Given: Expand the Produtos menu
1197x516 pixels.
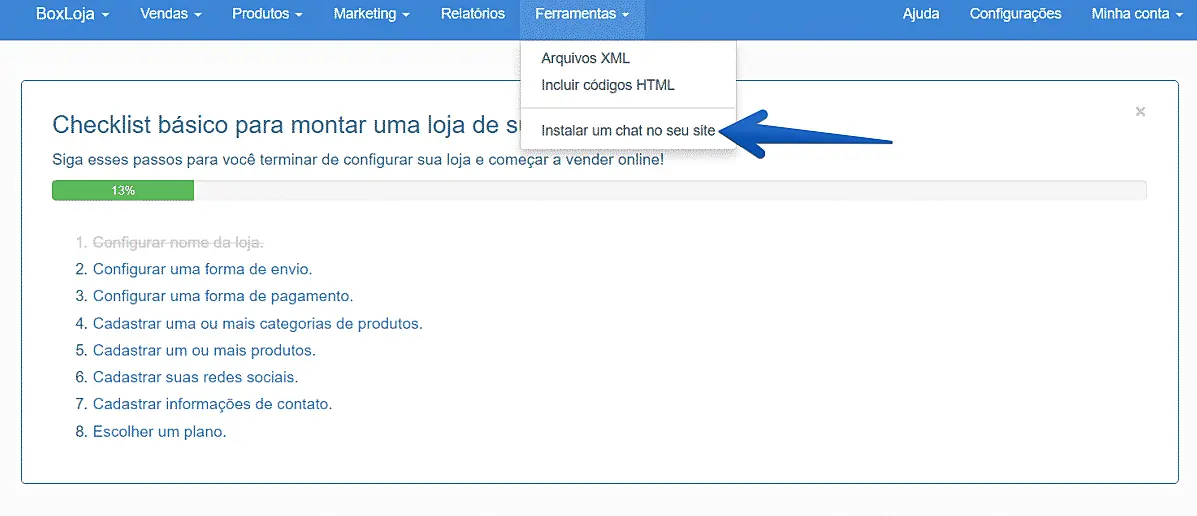Looking at the screenshot, I should pos(267,14).
